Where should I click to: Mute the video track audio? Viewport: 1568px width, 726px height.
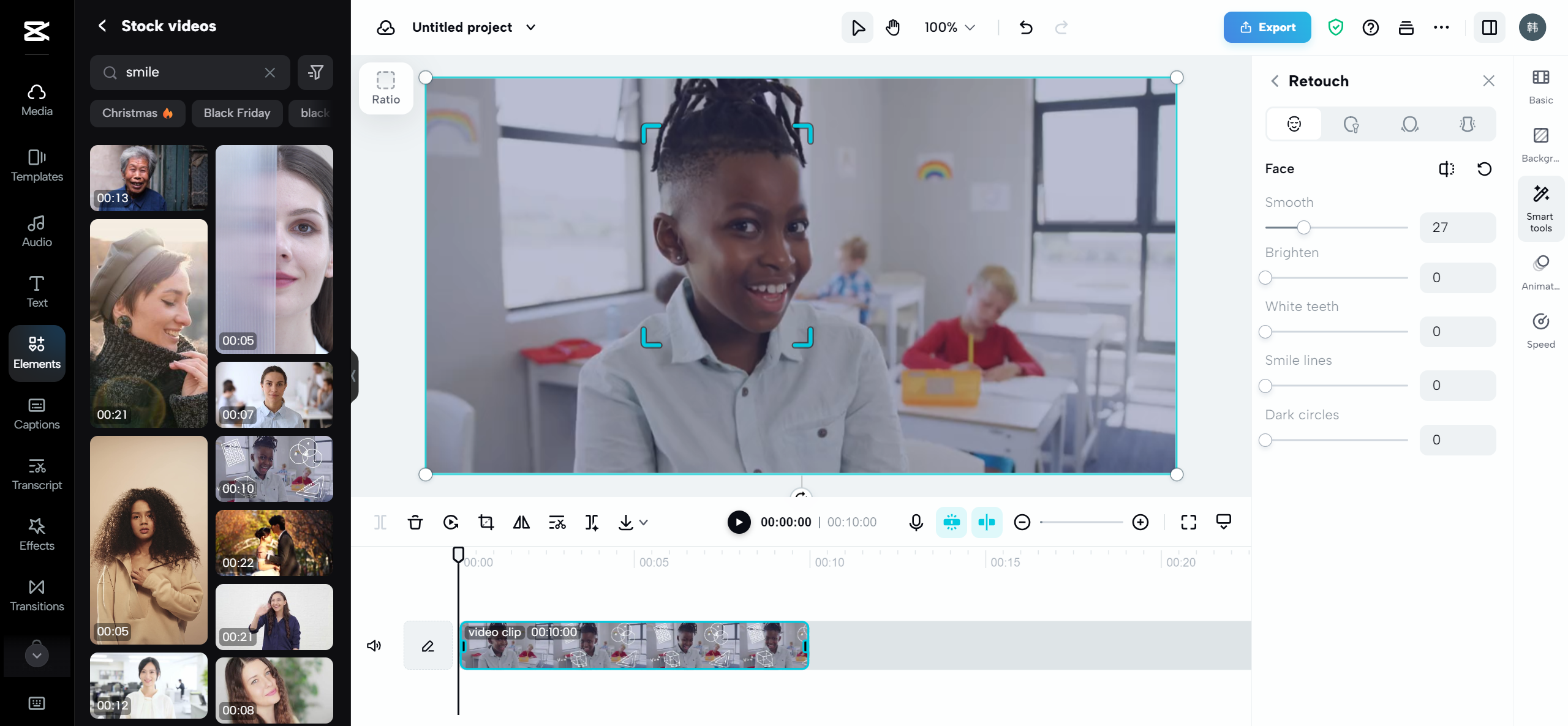coord(374,645)
